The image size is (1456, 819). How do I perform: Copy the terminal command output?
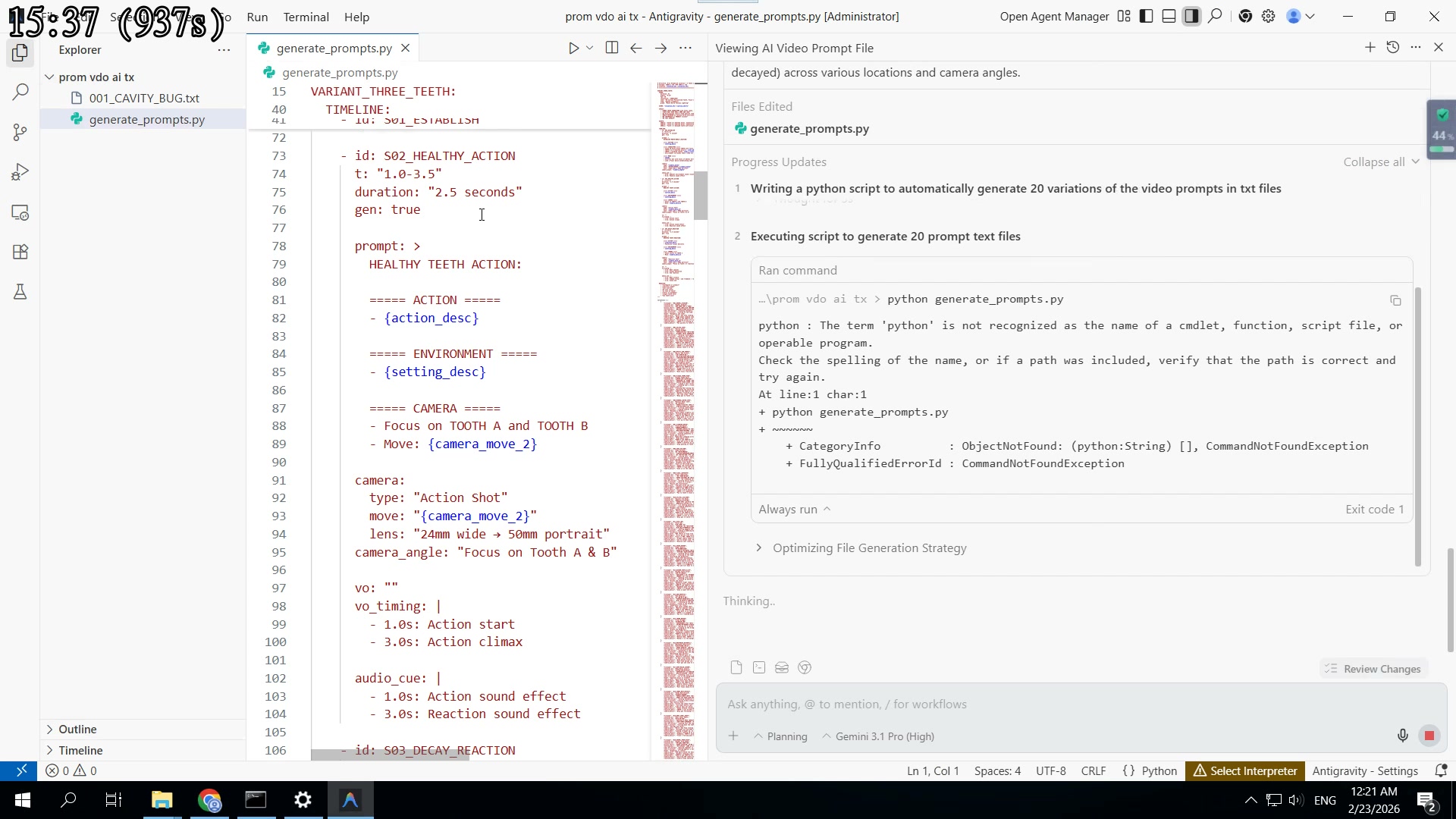(x=1395, y=300)
